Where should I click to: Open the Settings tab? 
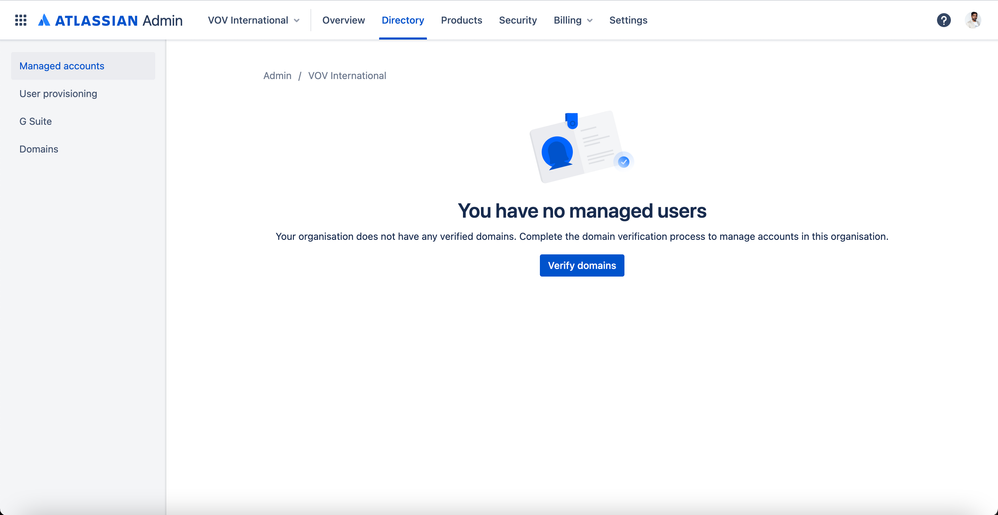(628, 20)
